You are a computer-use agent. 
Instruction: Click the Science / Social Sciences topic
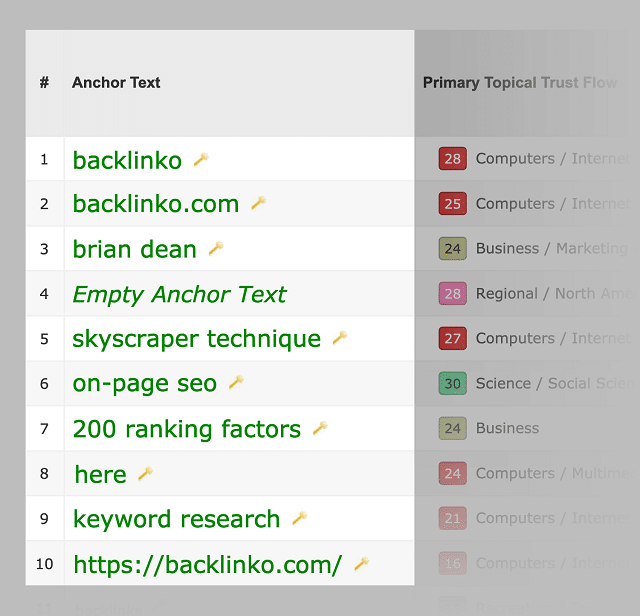[554, 383]
